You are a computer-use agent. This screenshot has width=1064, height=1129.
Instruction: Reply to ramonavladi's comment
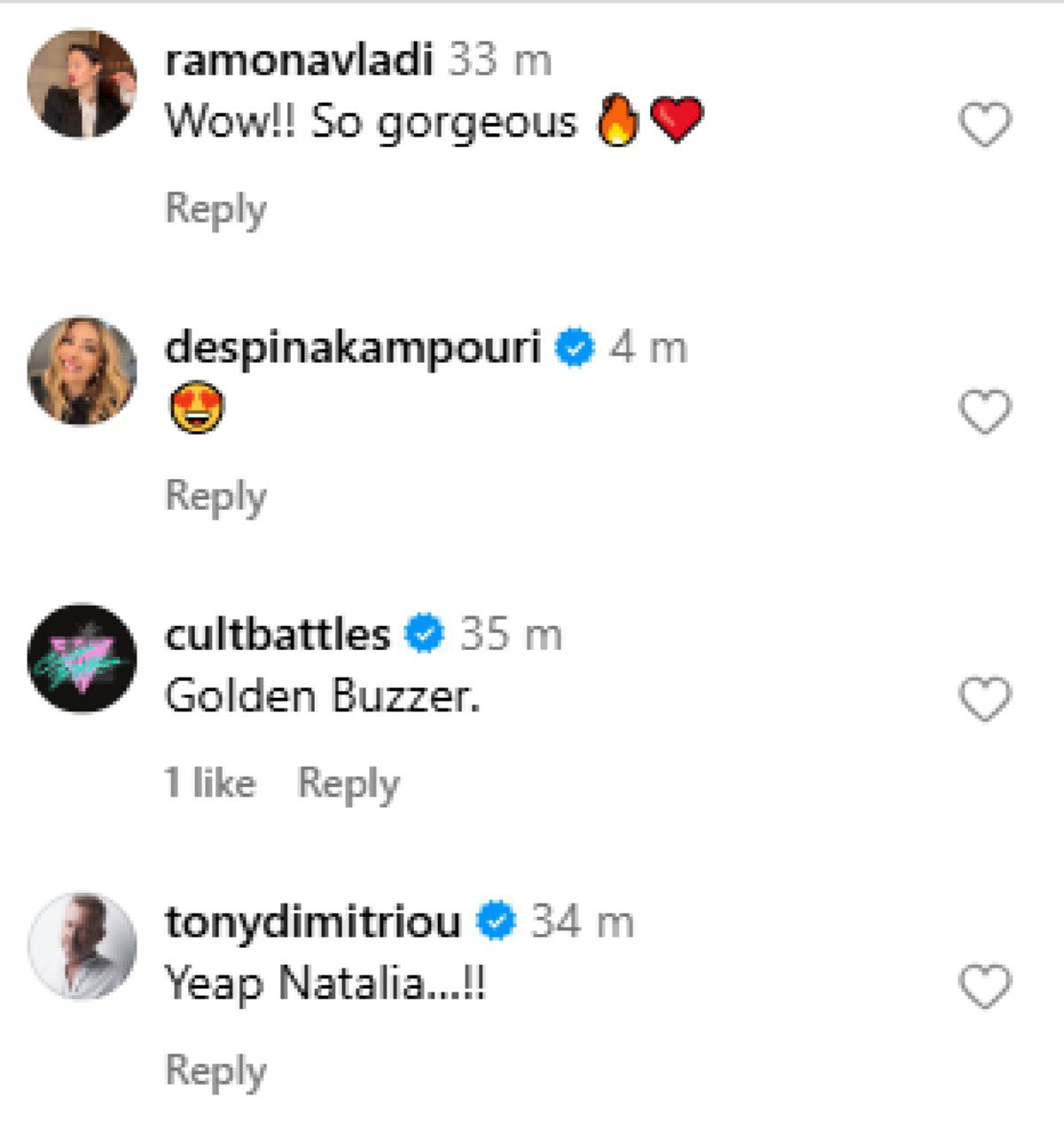(x=215, y=209)
